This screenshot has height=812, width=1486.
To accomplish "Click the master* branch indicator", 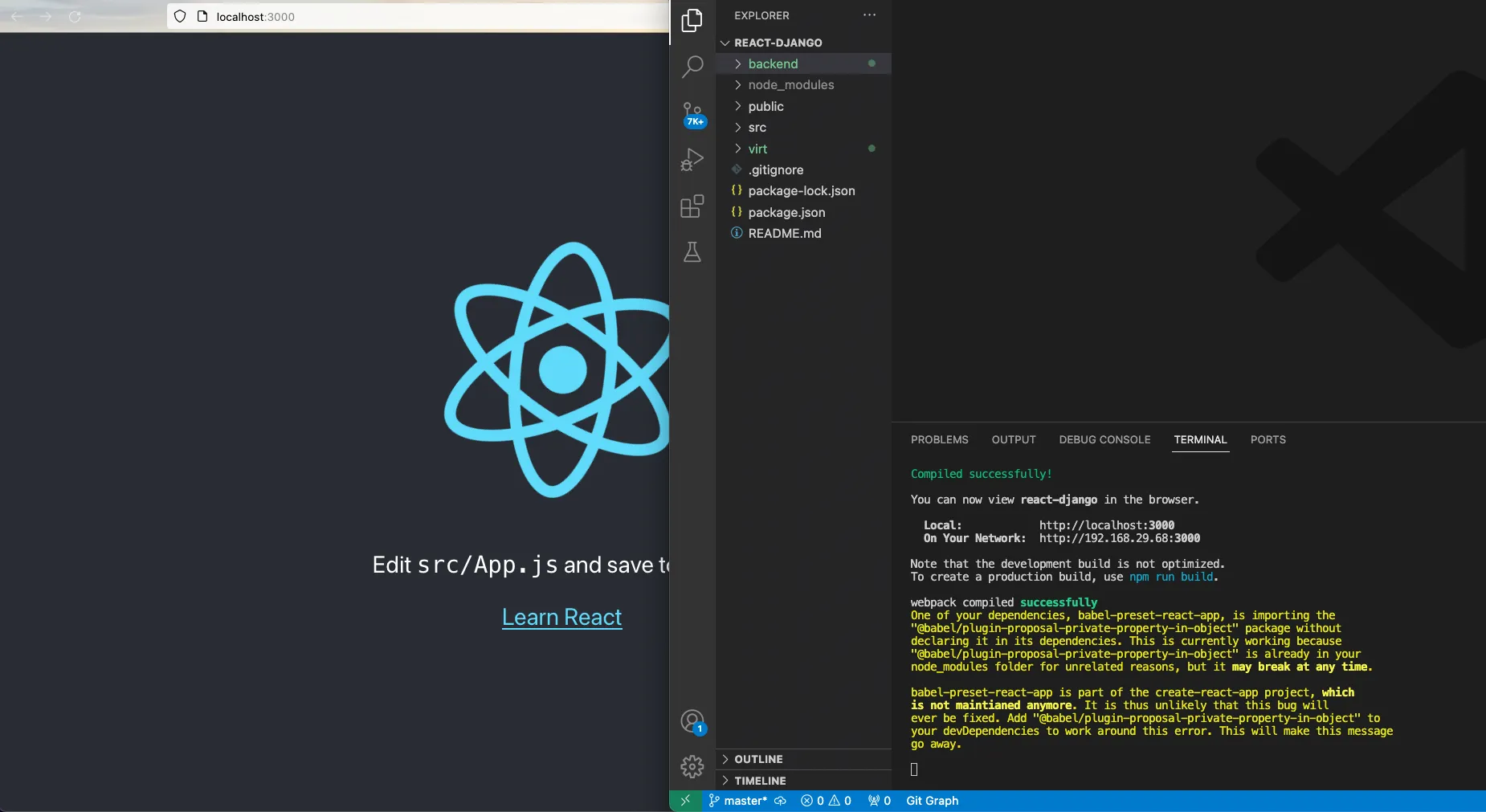I will pos(738,801).
